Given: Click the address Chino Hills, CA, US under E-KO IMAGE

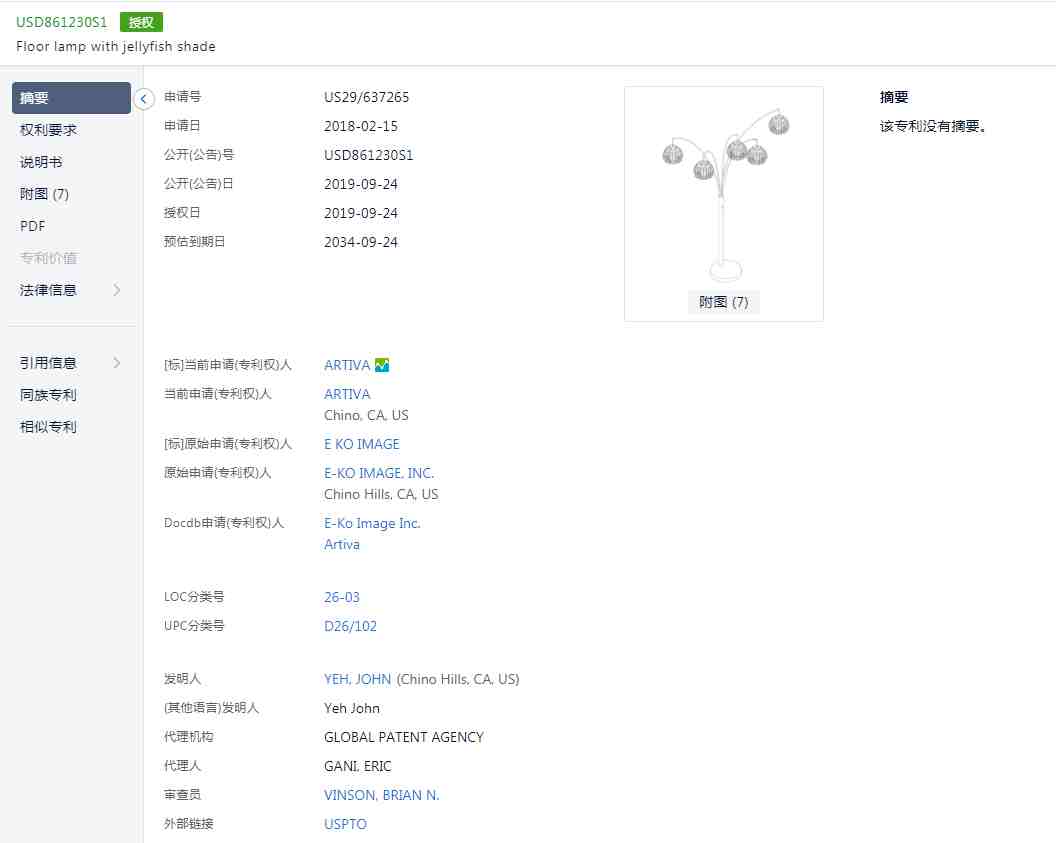Looking at the screenshot, I should point(381,494).
